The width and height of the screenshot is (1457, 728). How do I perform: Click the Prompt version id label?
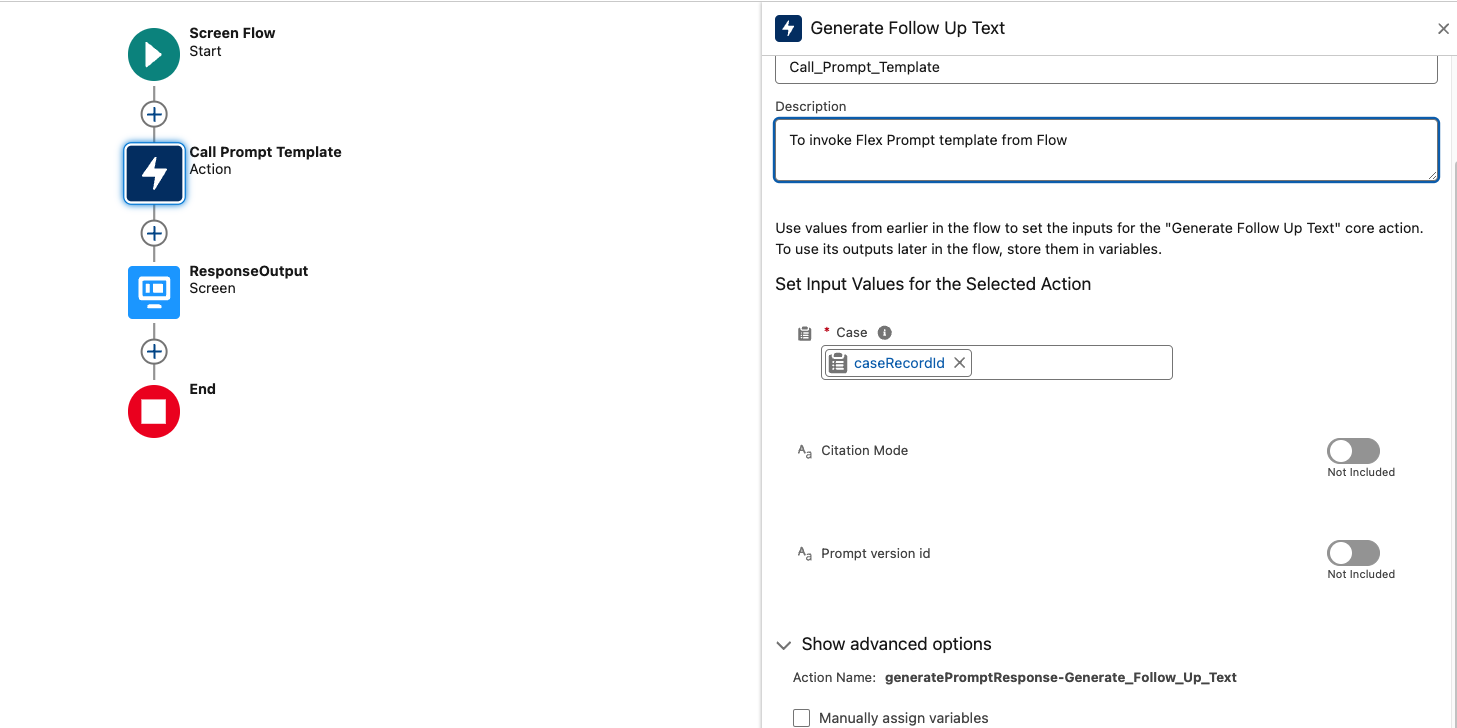coord(876,553)
